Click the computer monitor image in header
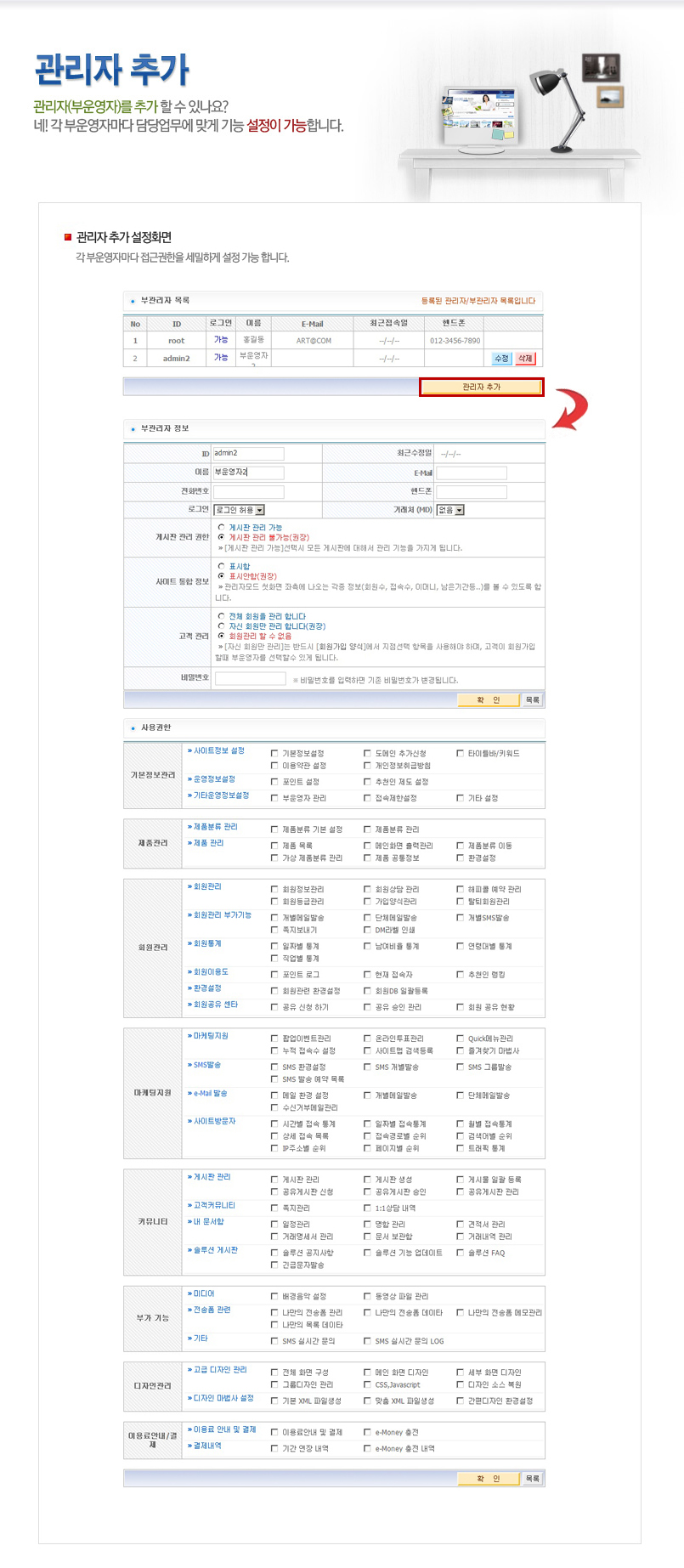 point(479,116)
